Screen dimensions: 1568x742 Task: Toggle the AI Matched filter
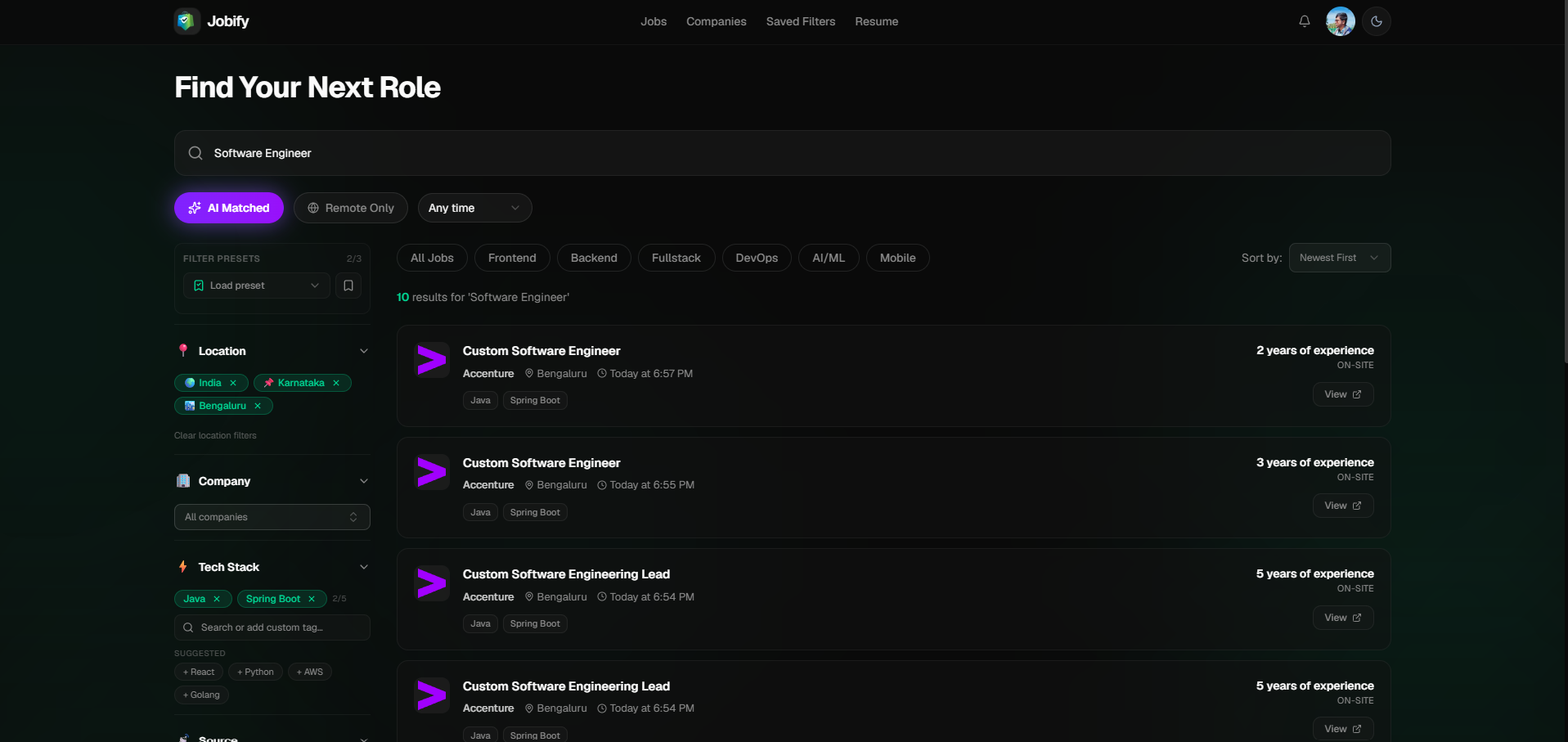pyautogui.click(x=229, y=208)
